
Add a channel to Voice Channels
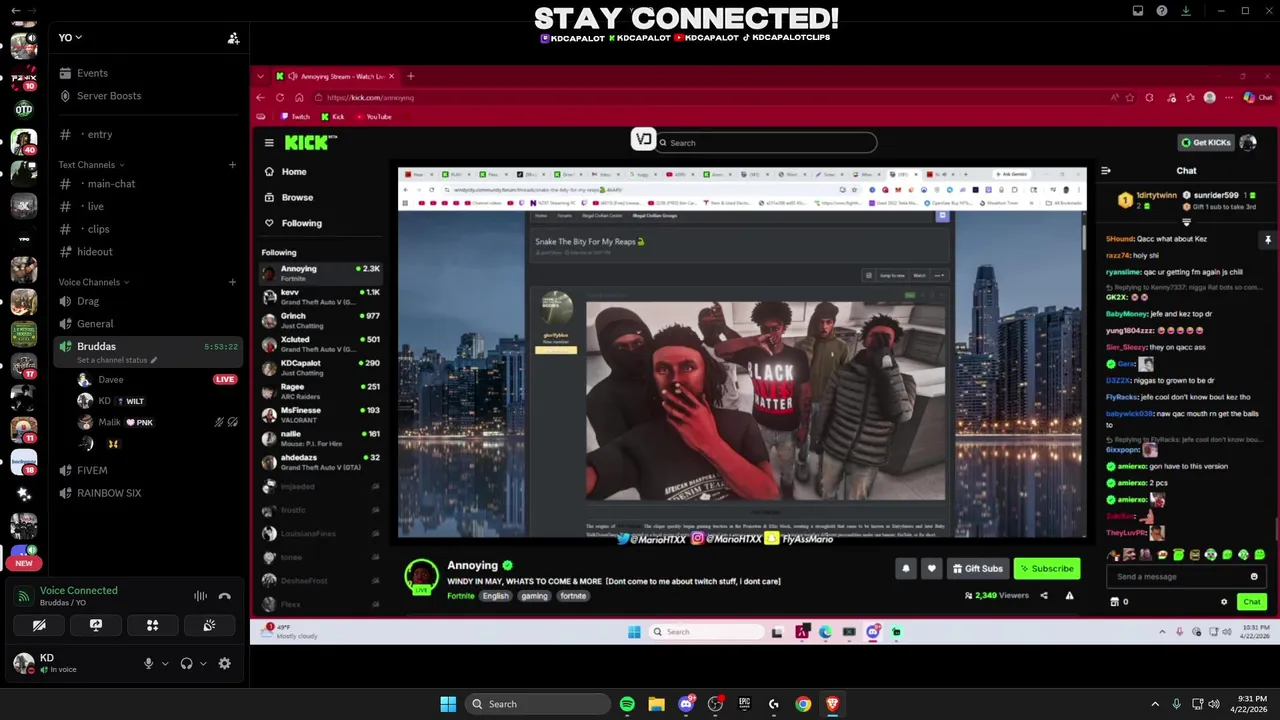[x=232, y=282]
